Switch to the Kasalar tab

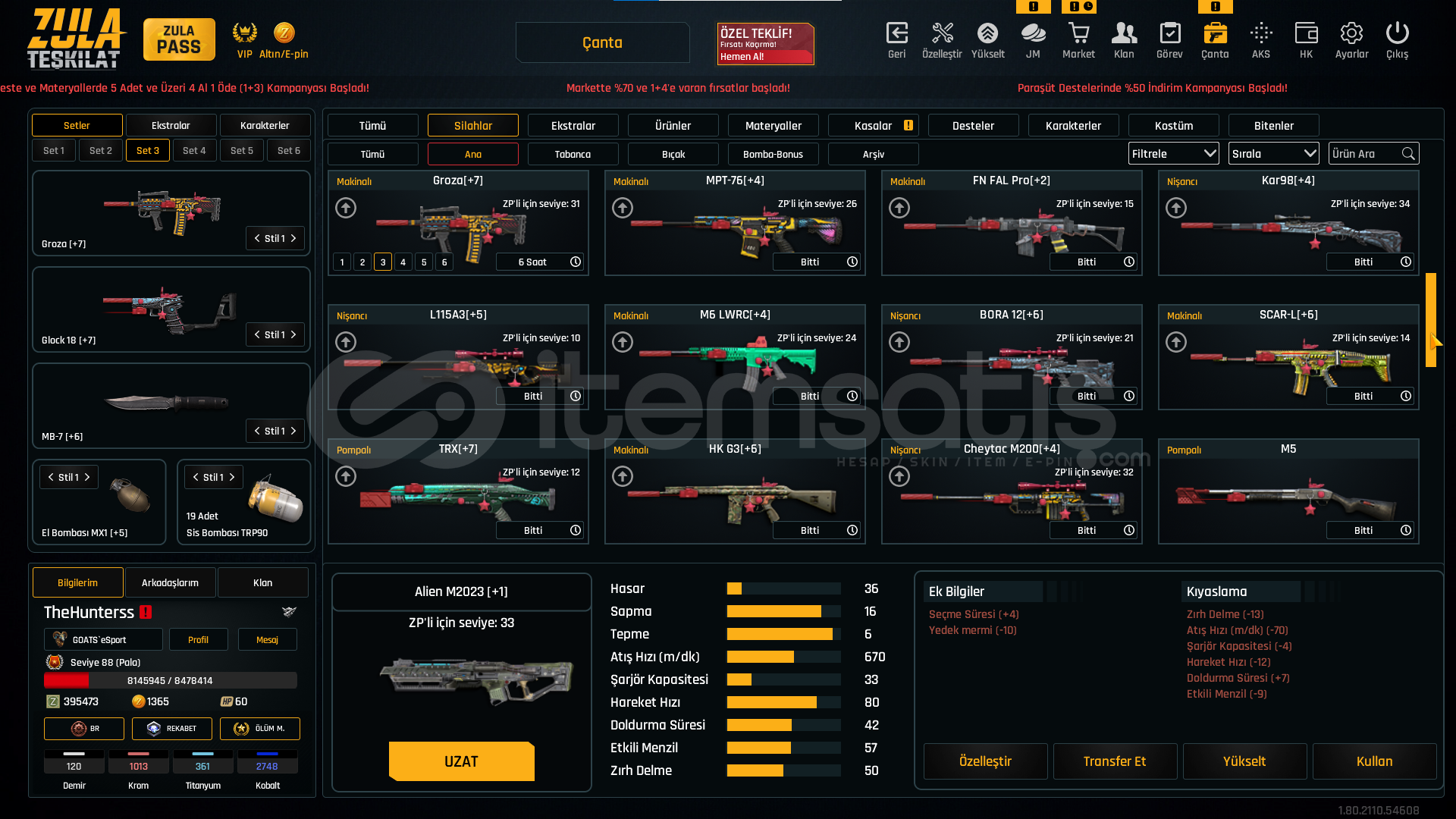873,125
